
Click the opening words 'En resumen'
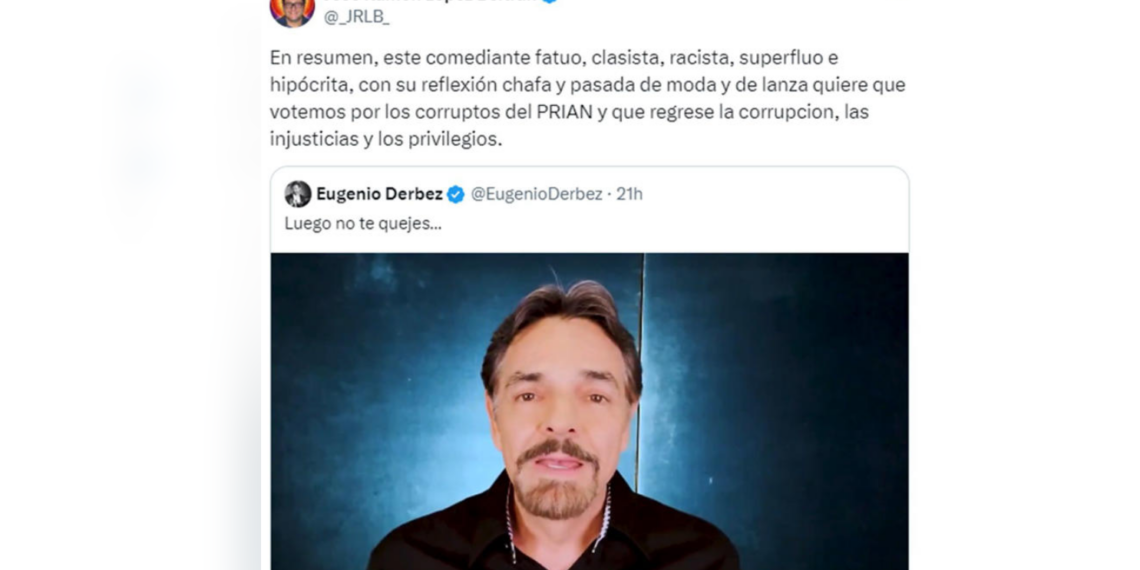(x=311, y=58)
